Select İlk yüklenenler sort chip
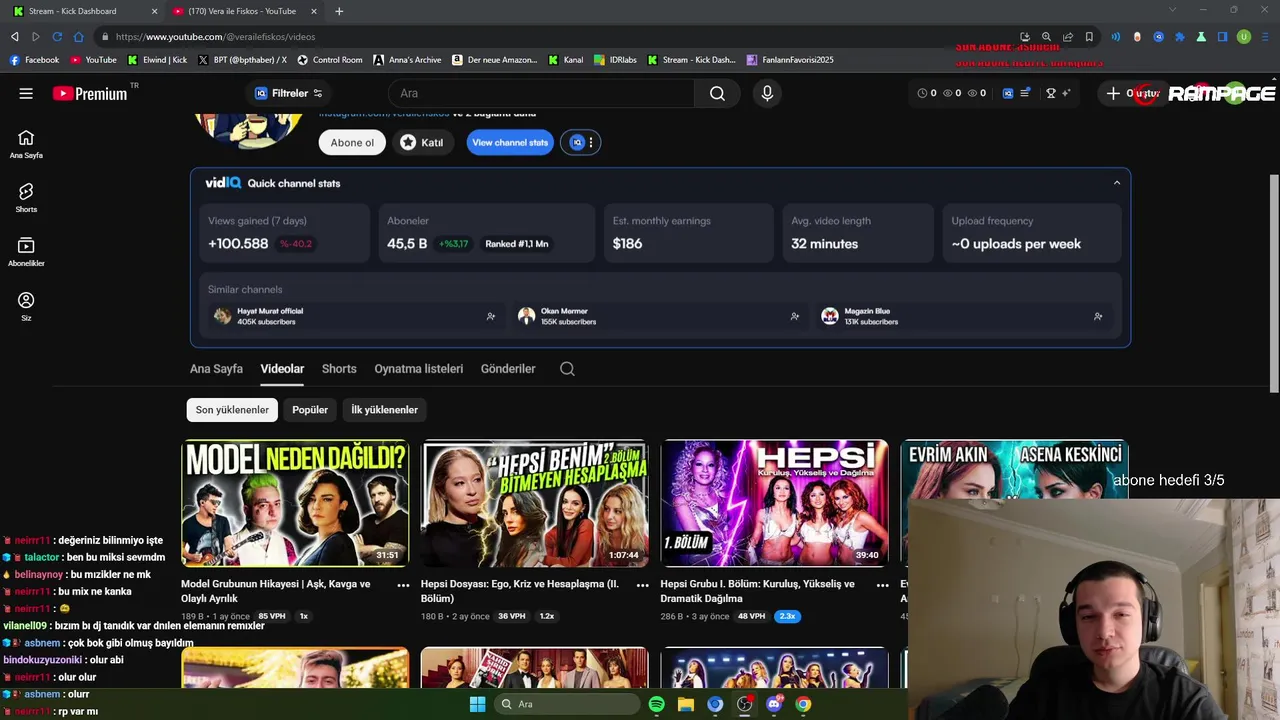Viewport: 1280px width, 720px height. 384,409
